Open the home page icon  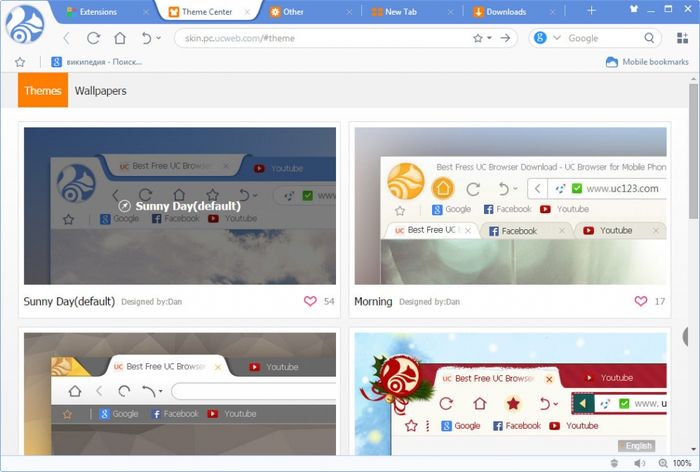click(x=120, y=38)
